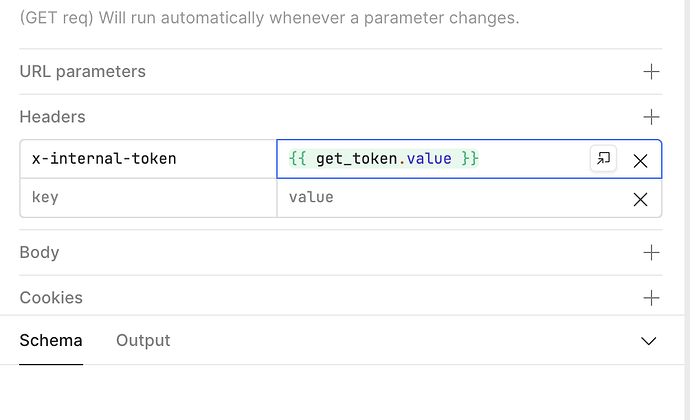Delete the x-internal-token header row
The image size is (690, 420).
pyautogui.click(x=641, y=160)
